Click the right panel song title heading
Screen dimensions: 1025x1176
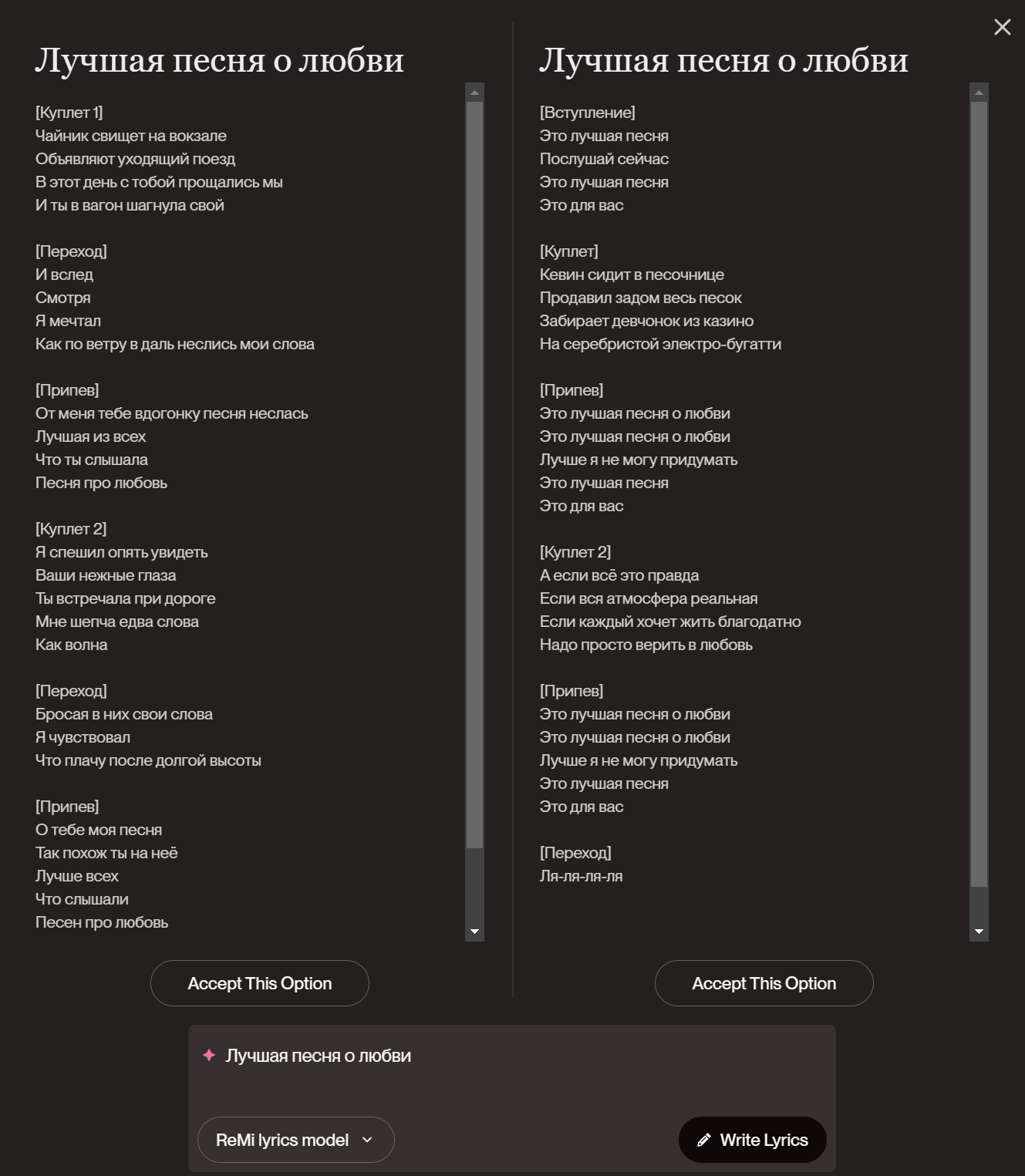723,60
